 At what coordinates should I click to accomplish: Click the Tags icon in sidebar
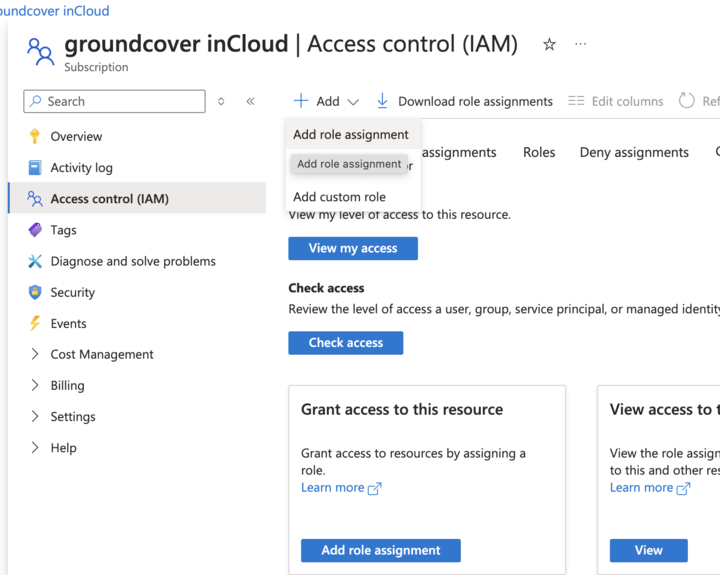click(x=35, y=230)
